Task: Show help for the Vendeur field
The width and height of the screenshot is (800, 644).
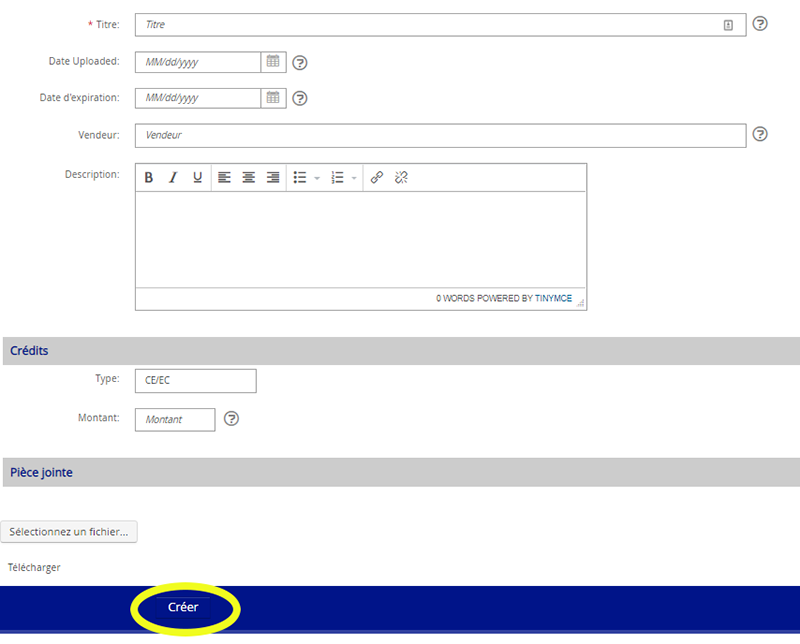Action: pos(760,134)
